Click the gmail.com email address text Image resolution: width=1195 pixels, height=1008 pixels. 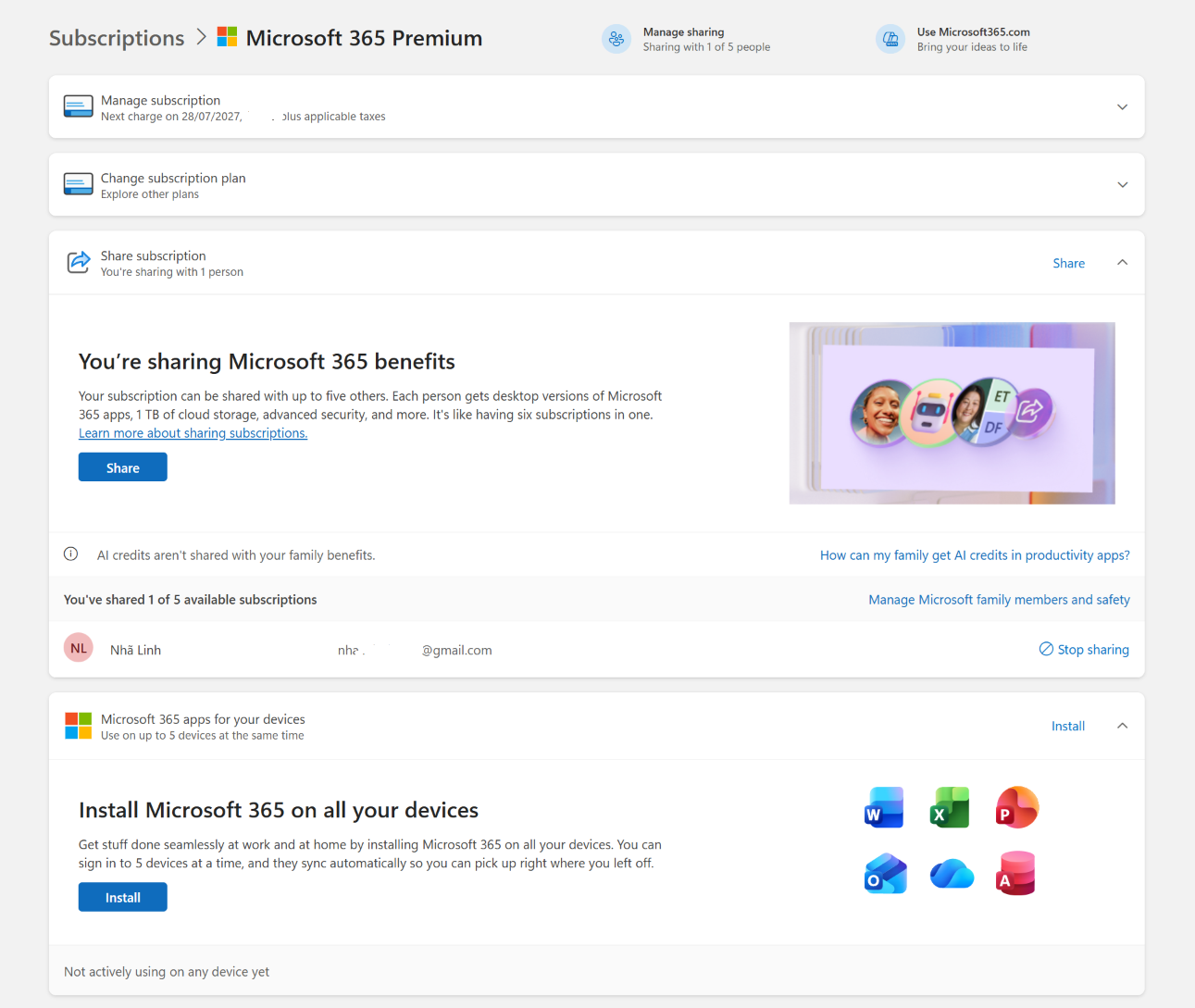(x=415, y=650)
